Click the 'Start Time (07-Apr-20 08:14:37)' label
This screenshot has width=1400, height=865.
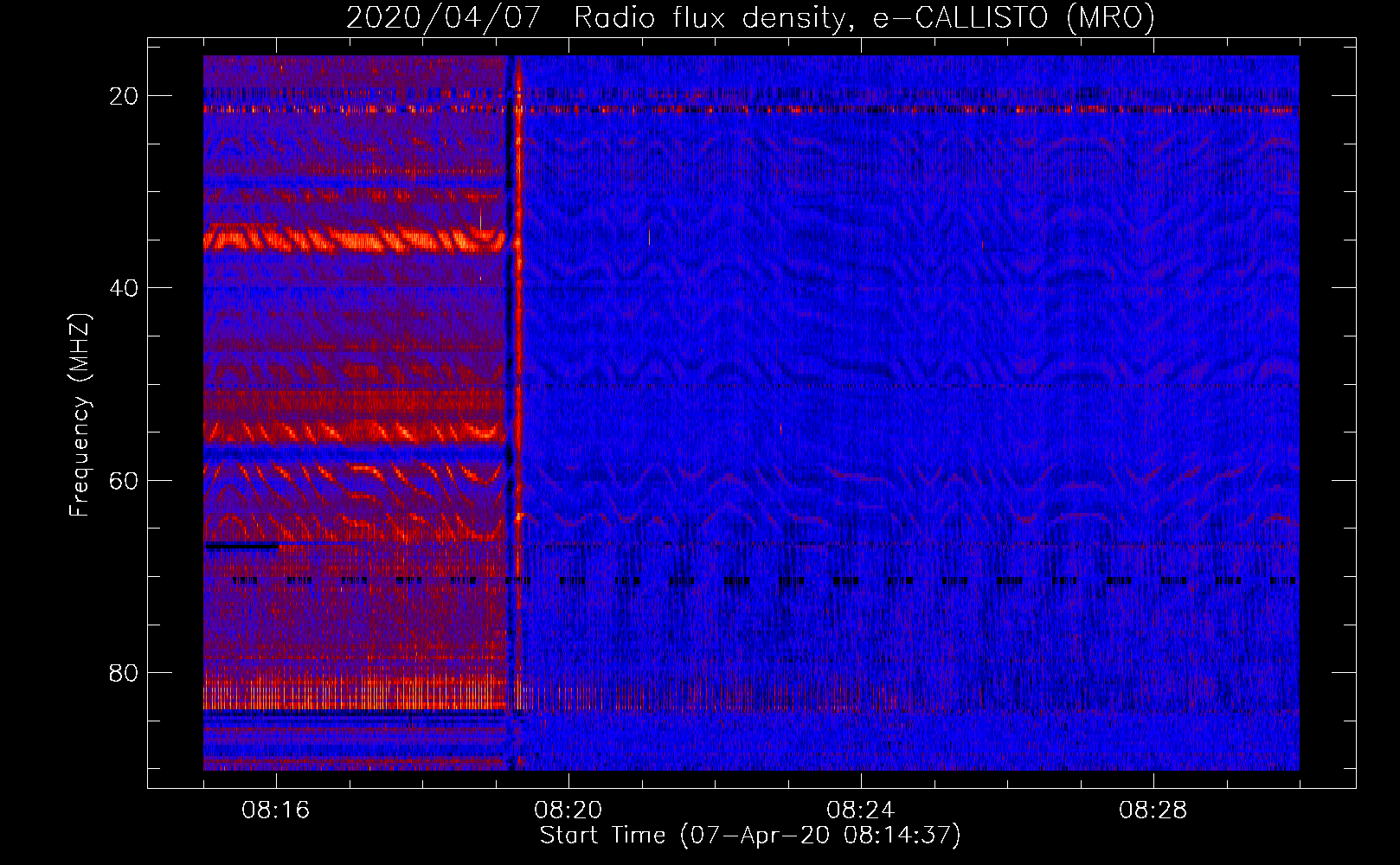(x=750, y=836)
